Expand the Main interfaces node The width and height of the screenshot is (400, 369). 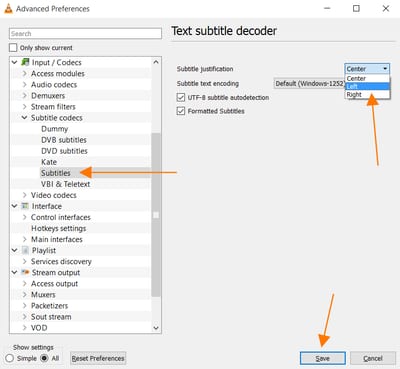click(25, 239)
